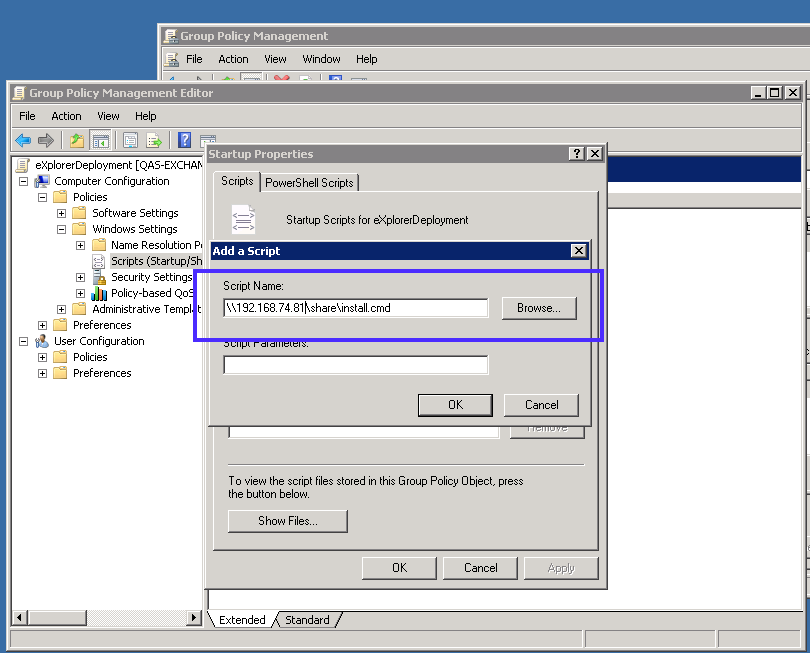Viewport: 810px width, 653px height.
Task: Expand the Administrative Templates node
Action: click(x=61, y=309)
